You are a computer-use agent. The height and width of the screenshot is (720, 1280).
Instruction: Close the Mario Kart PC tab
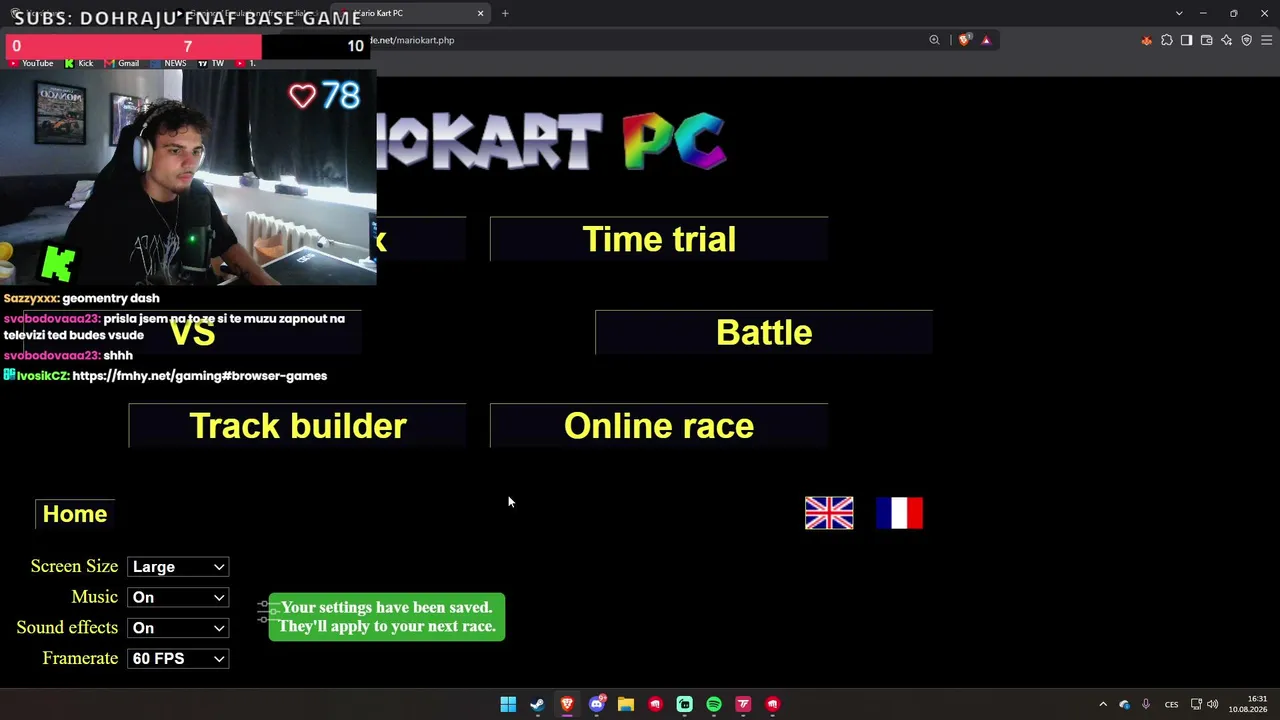point(480,13)
